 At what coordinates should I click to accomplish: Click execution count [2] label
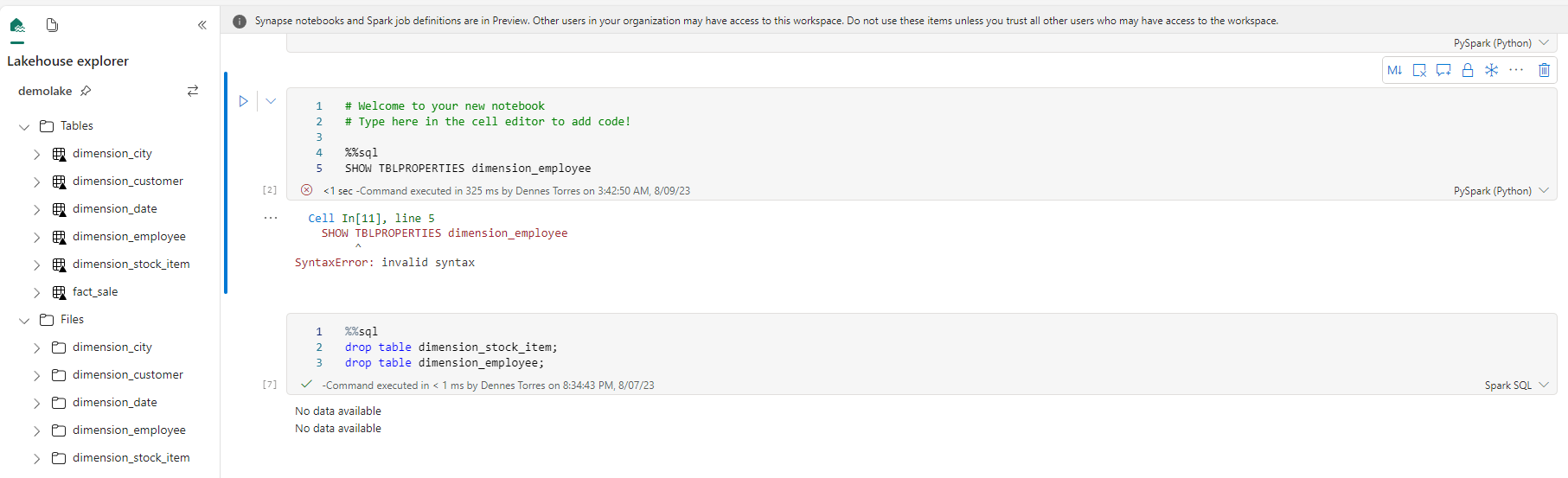270,190
